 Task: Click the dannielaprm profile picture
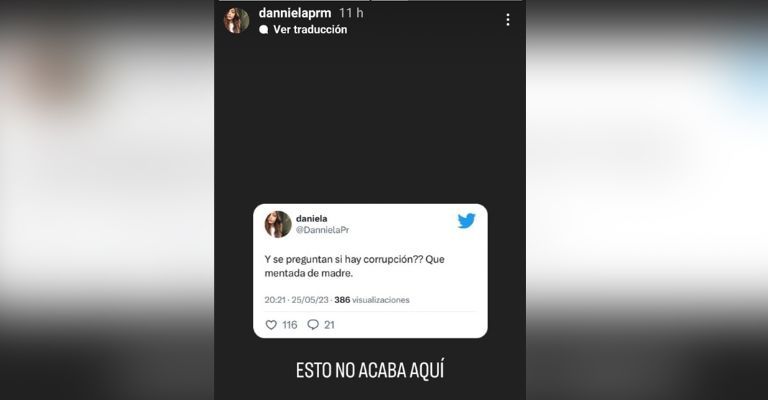point(237,21)
